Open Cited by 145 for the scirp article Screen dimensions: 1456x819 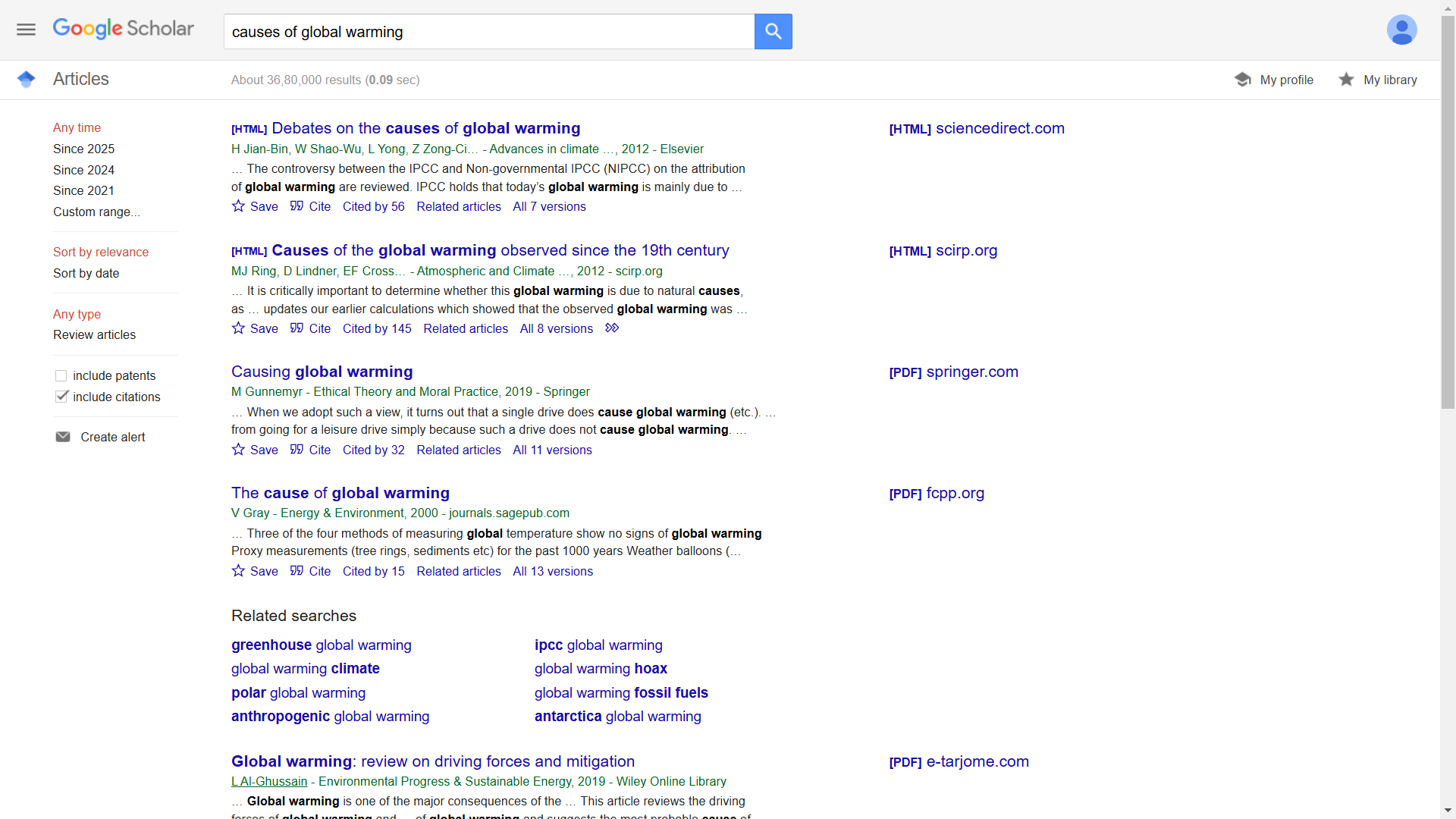pos(377,328)
